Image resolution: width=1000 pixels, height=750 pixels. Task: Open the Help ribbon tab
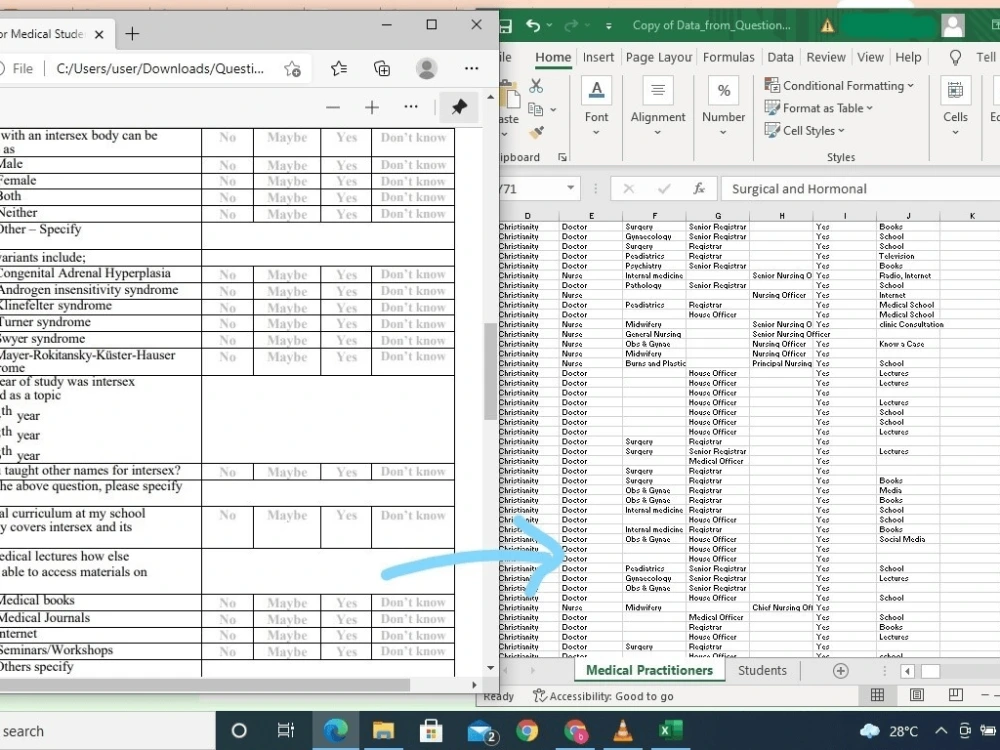pyautogui.click(x=908, y=57)
